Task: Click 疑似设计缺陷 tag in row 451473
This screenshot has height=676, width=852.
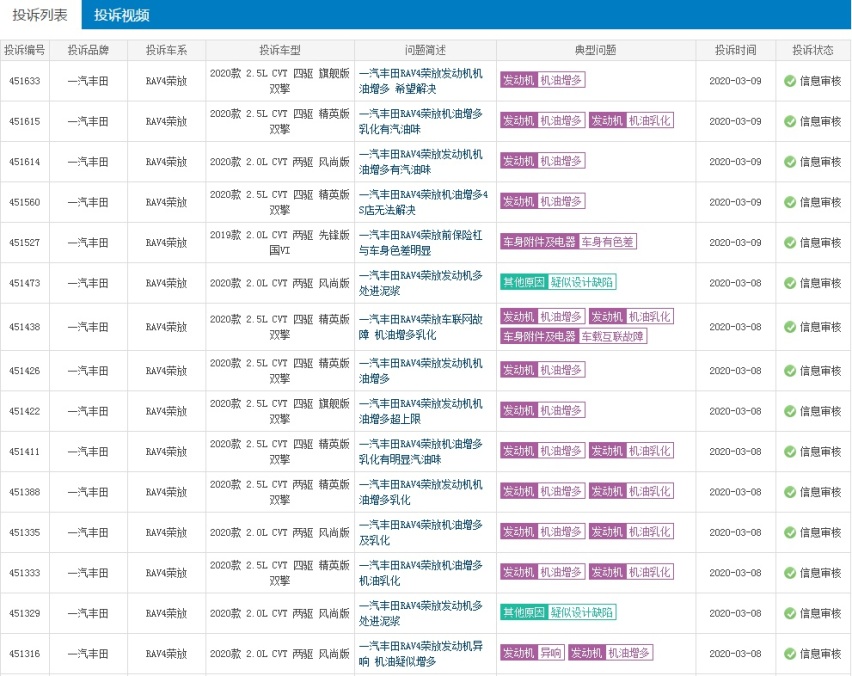Action: [581, 282]
